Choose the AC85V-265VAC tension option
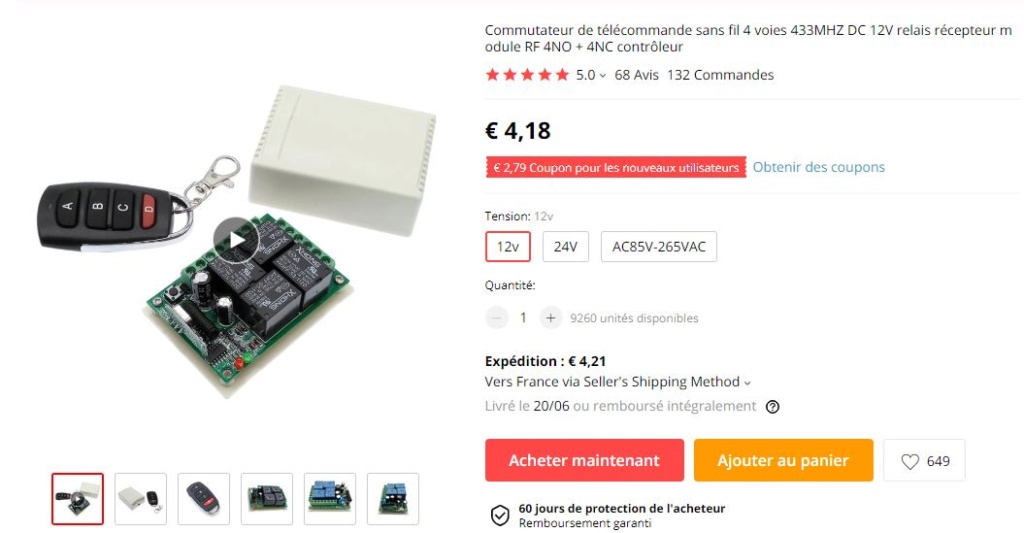Viewport: 1024px width, 533px height. (x=659, y=247)
